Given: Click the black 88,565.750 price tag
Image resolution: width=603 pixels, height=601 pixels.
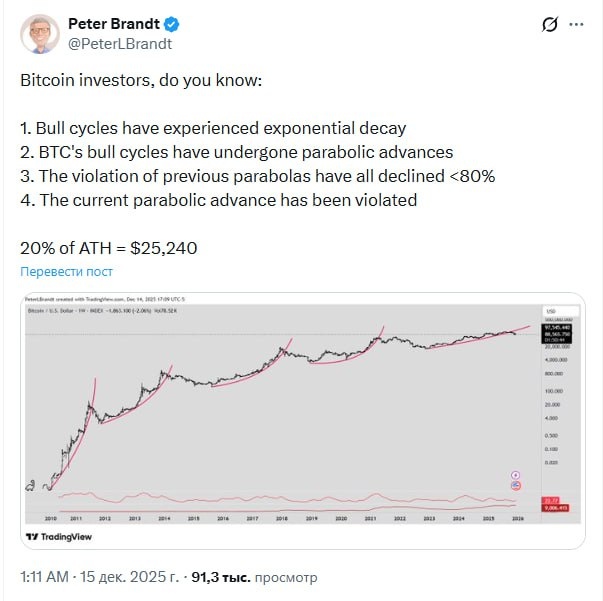Looking at the screenshot, I should 550,334.
